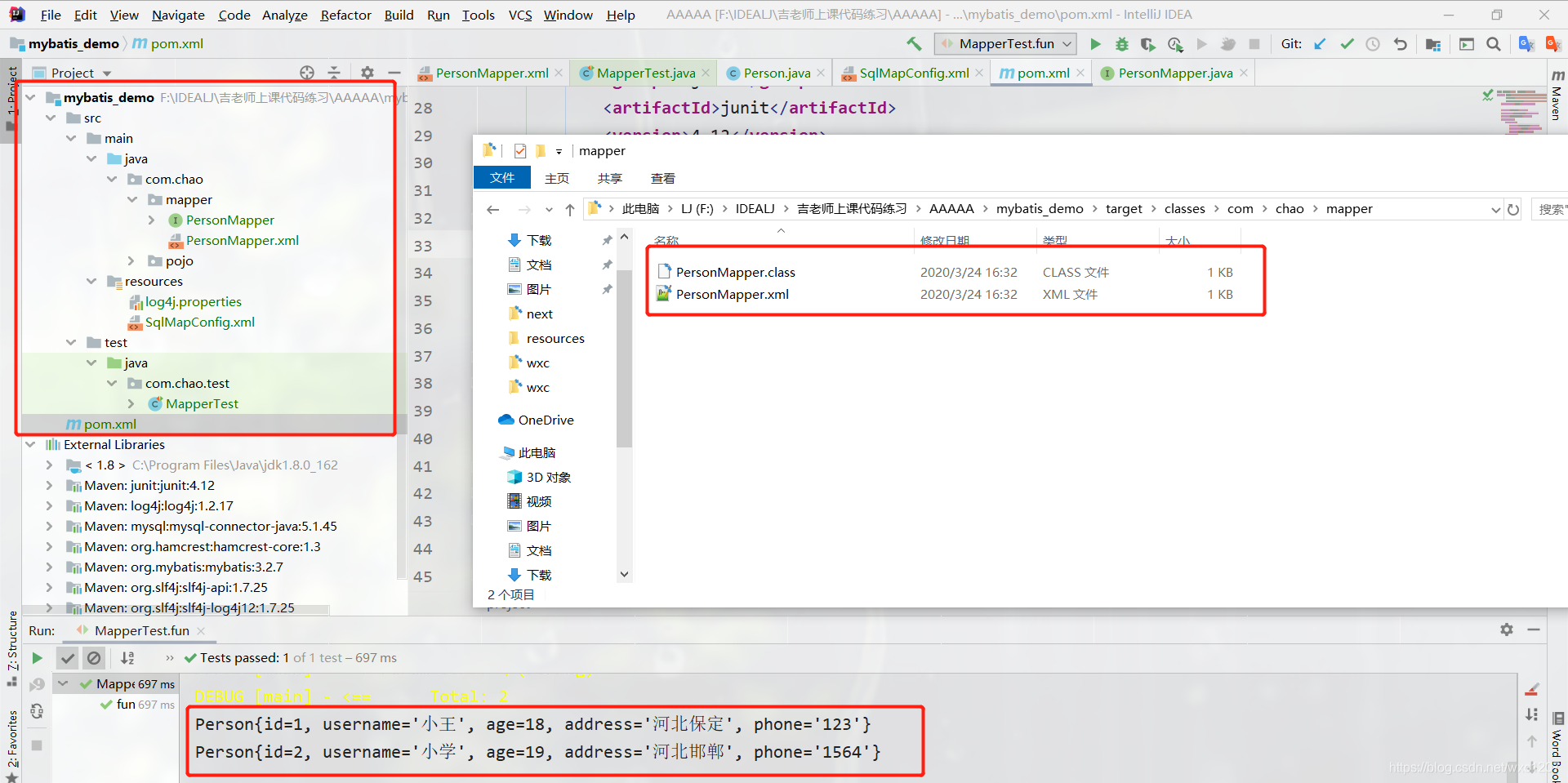Image resolution: width=1568 pixels, height=783 pixels.
Task: Select MapperTest class in project tree
Action: 202,404
